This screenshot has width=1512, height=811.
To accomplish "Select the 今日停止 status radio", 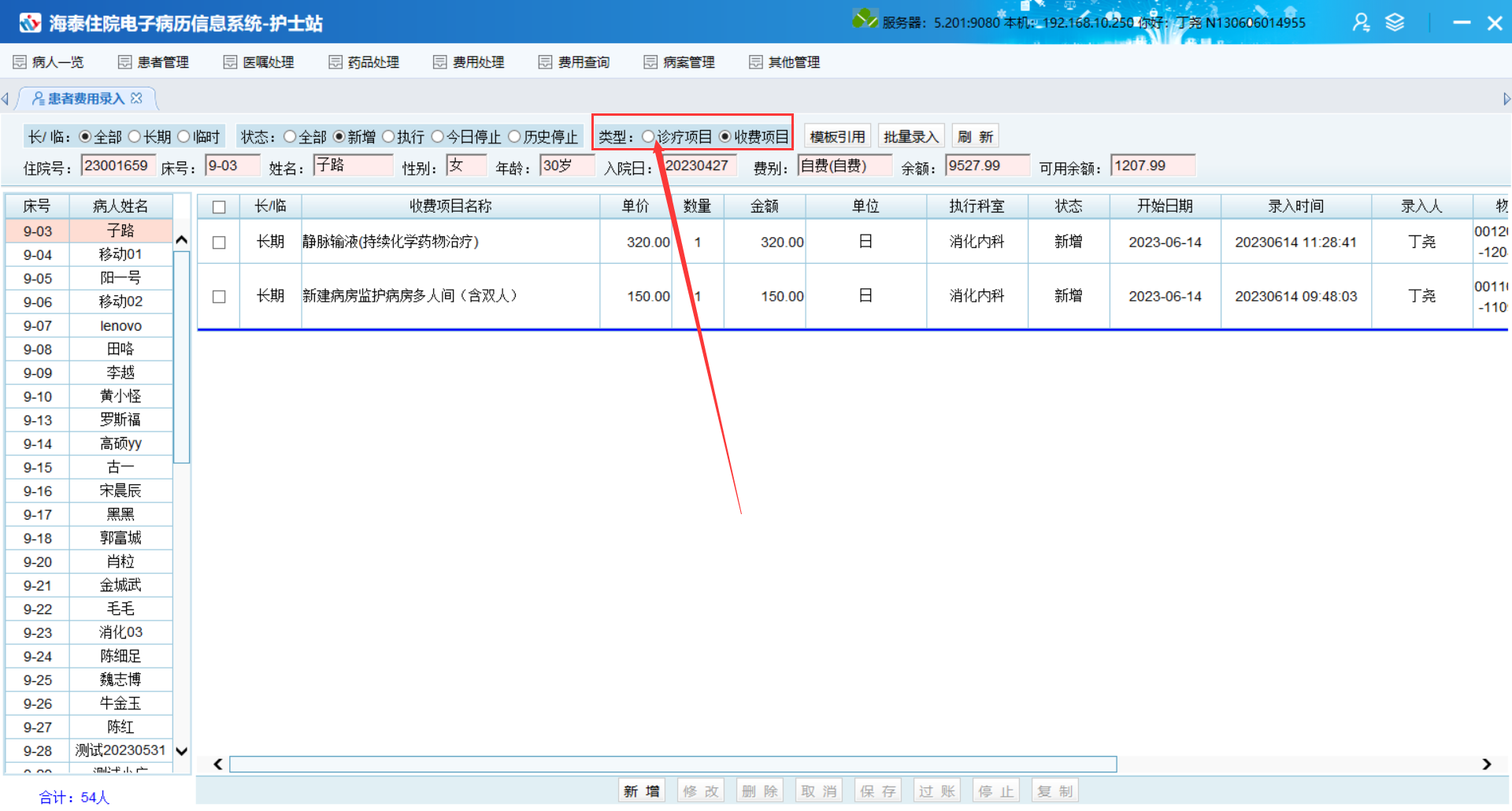I will 438,137.
